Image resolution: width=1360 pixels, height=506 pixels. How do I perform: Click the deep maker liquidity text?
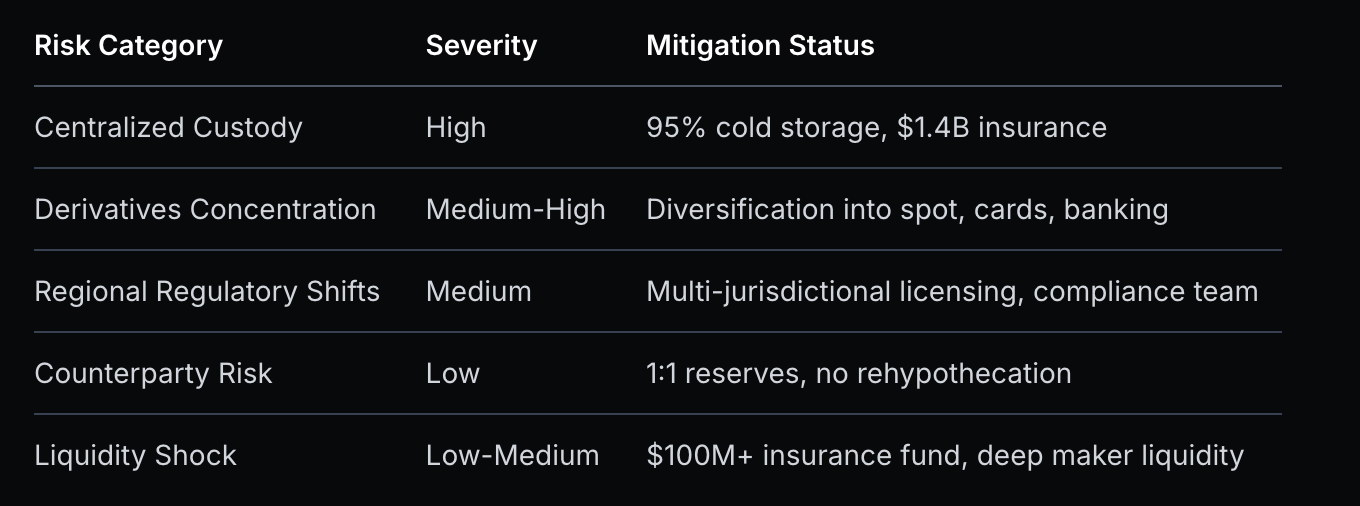click(x=1110, y=456)
